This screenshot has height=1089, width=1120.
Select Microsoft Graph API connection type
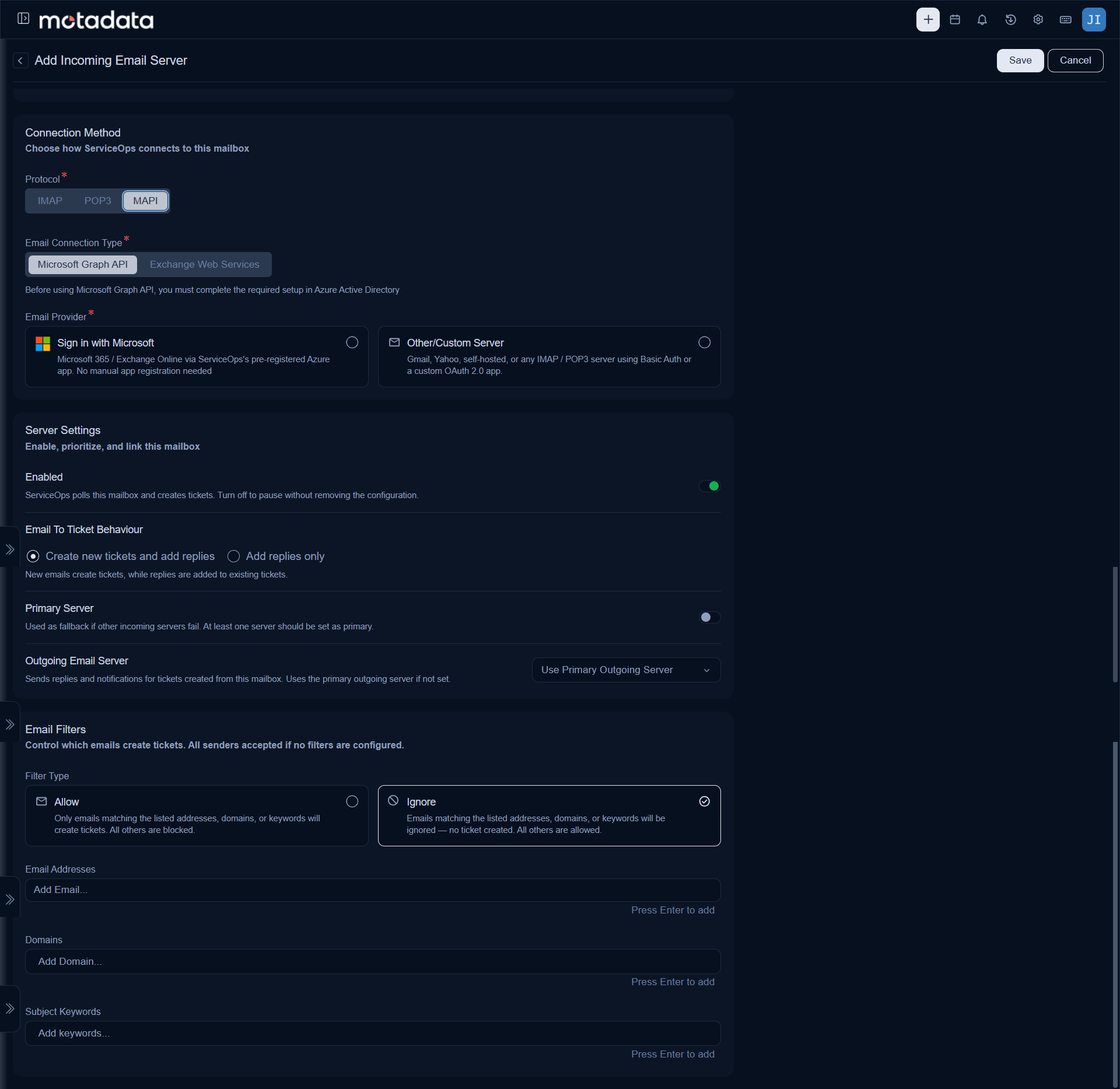pos(82,264)
